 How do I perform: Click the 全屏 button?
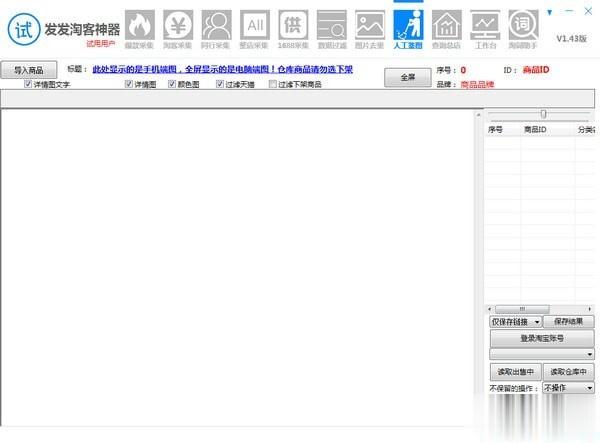408,77
